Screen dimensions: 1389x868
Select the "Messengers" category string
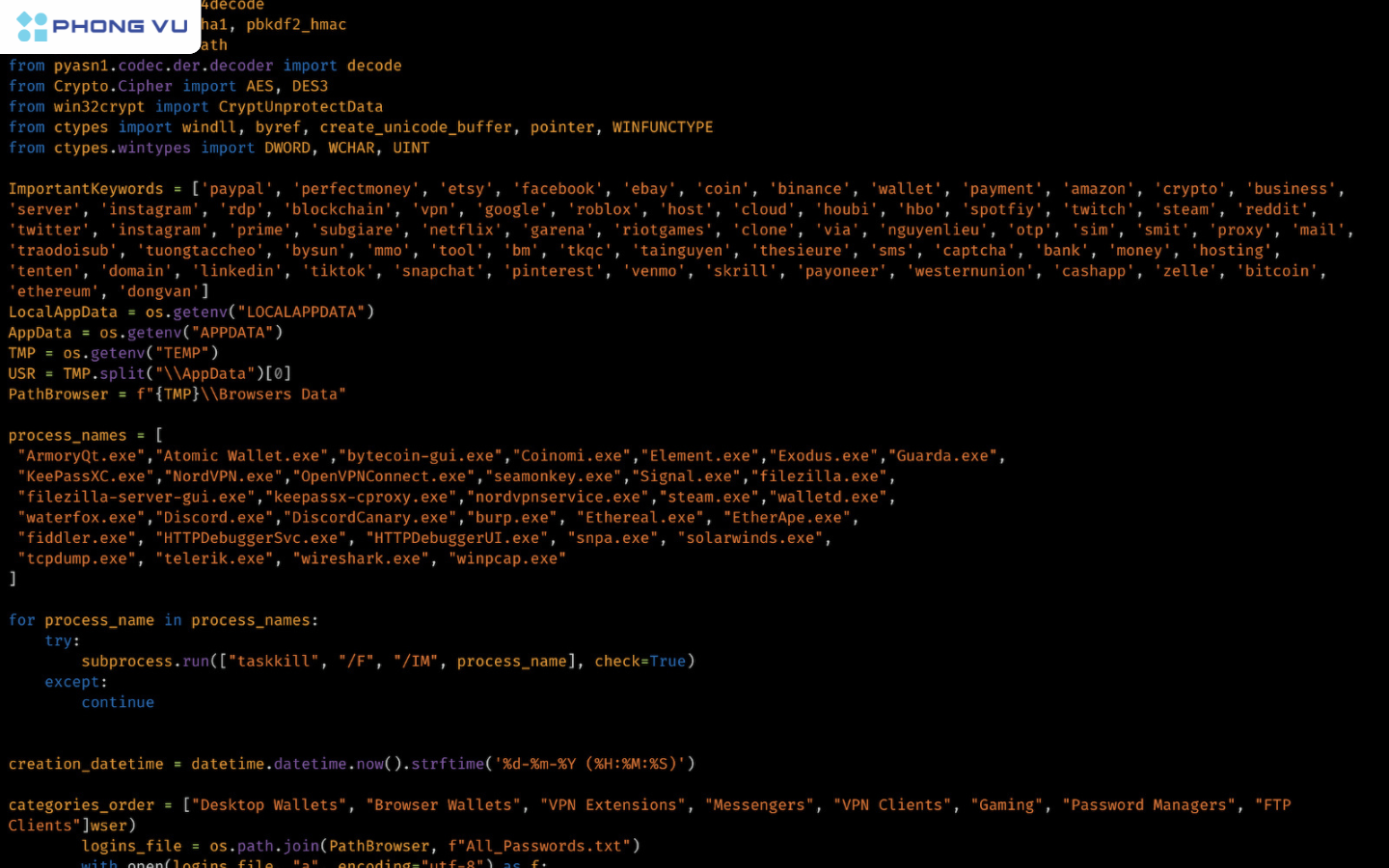pyautogui.click(x=759, y=805)
